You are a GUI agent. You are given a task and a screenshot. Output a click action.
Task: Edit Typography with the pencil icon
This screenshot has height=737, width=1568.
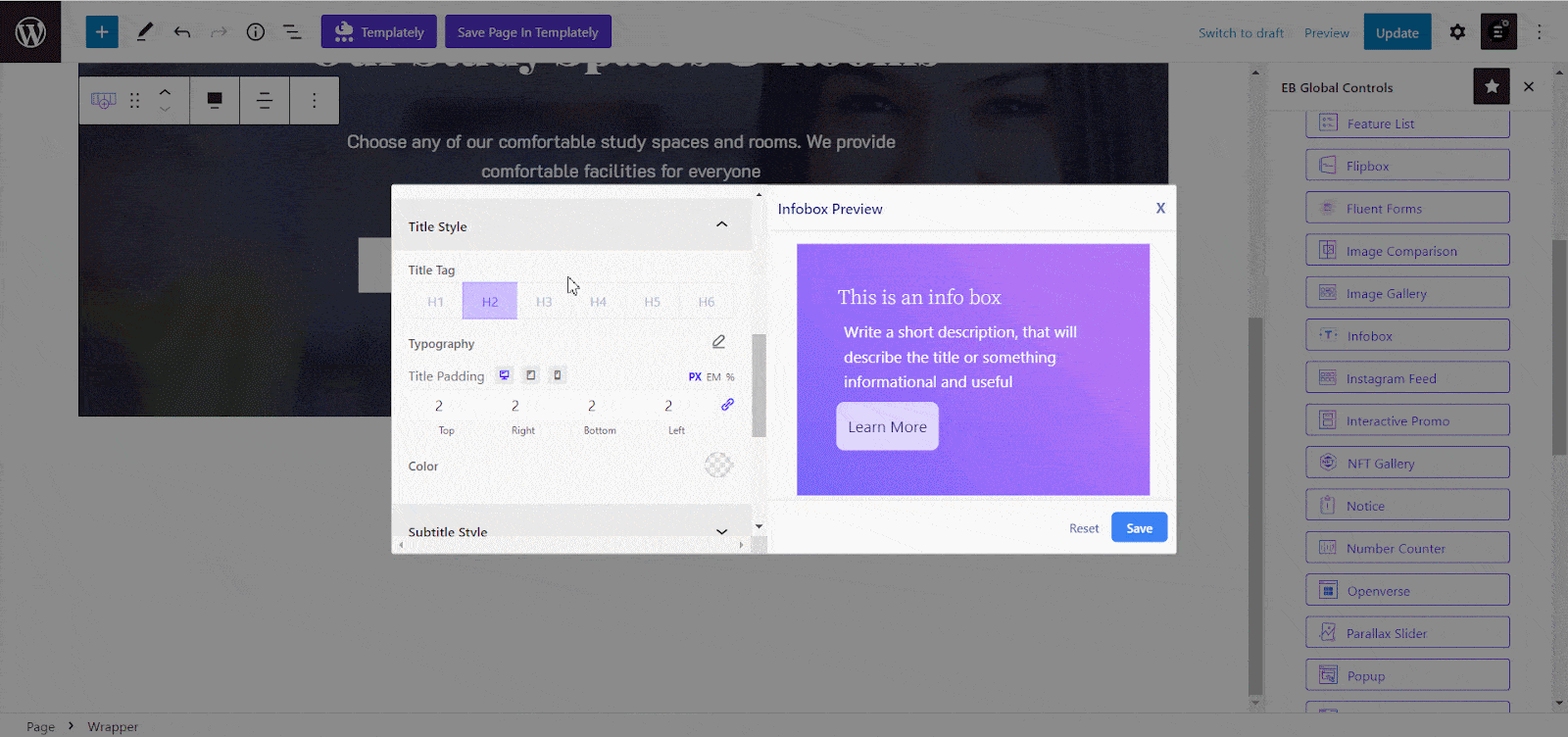pyautogui.click(x=718, y=342)
